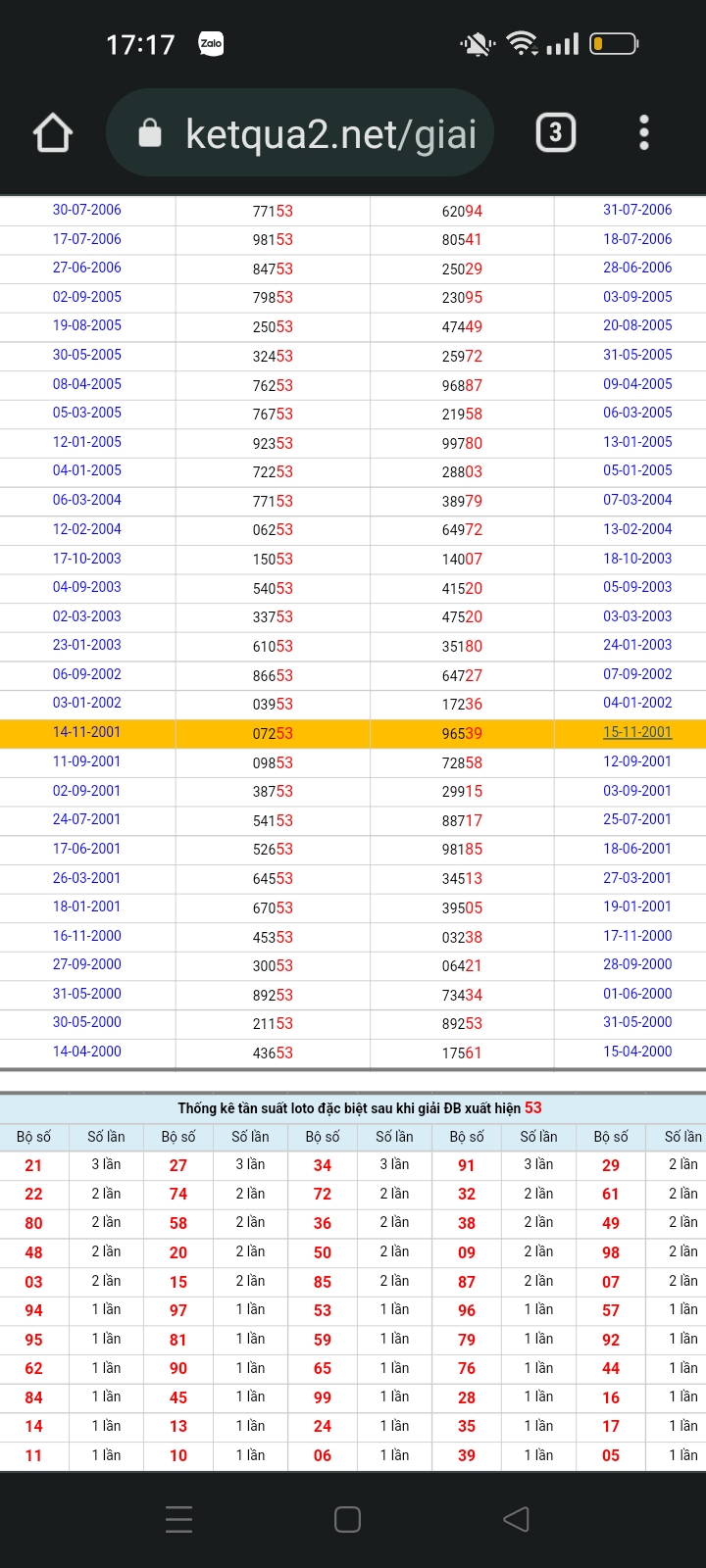Viewport: 706px width, 1568px height.
Task: Open the 30-05-2000 date link
Action: (x=87, y=1022)
